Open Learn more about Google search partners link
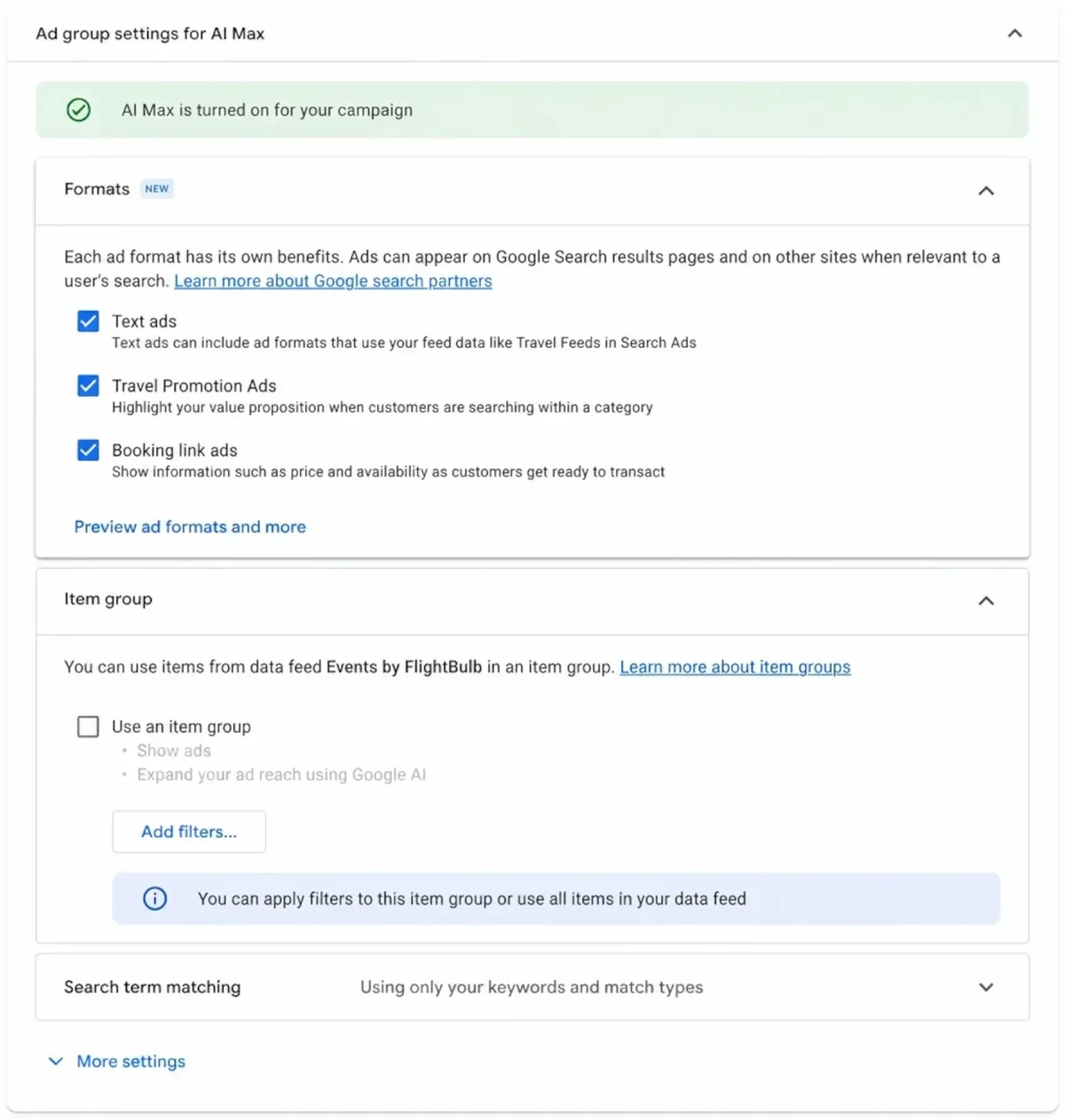This screenshot has width=1065, height=1120. click(x=333, y=281)
